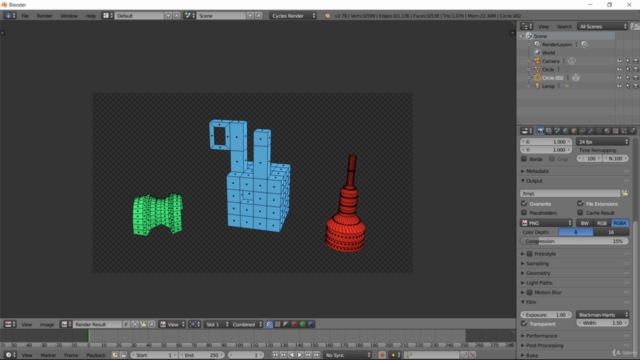640x360 pixels.
Task: Open the Render properties tab
Action: [x=540, y=131]
